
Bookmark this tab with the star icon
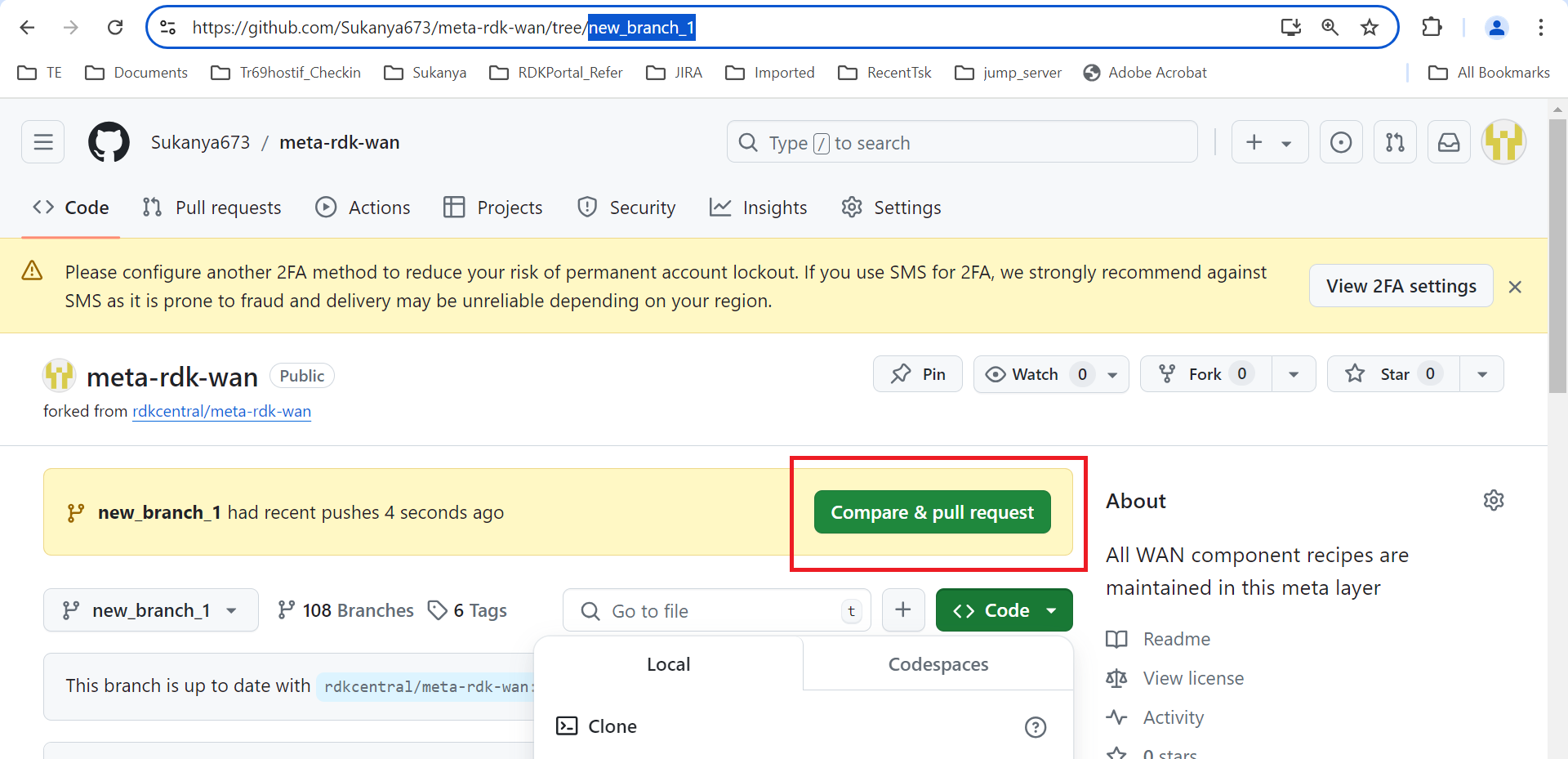coord(1370,28)
